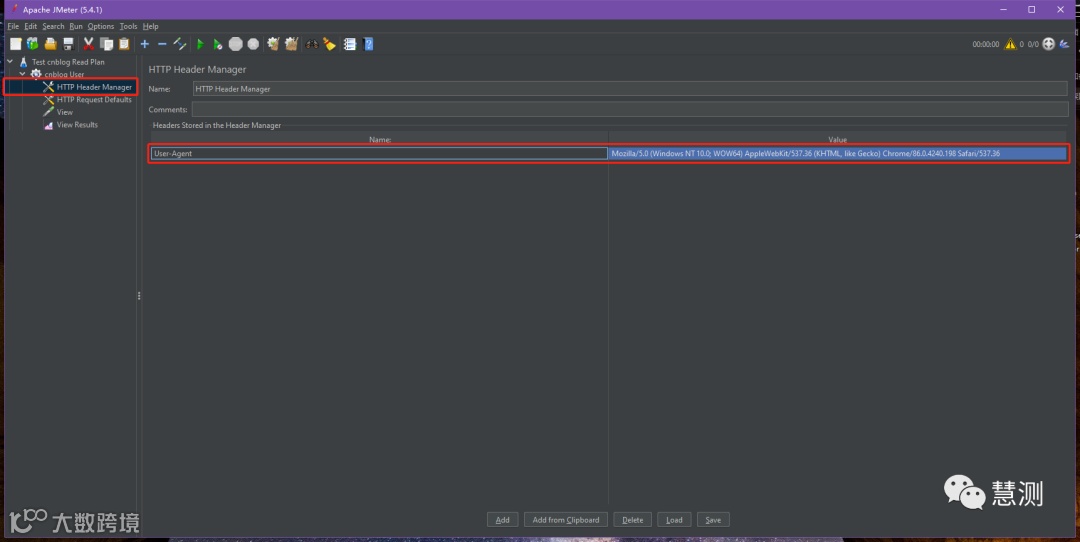Open the Help menu
The width and height of the screenshot is (1080, 542).
point(150,26)
